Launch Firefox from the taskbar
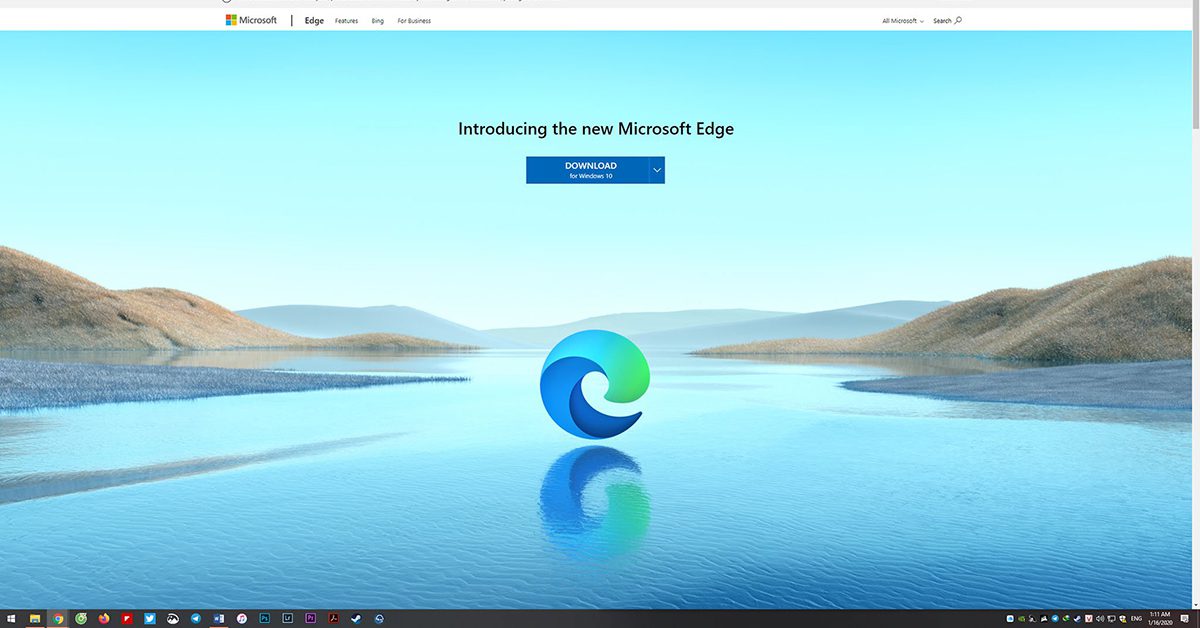 (x=104, y=619)
